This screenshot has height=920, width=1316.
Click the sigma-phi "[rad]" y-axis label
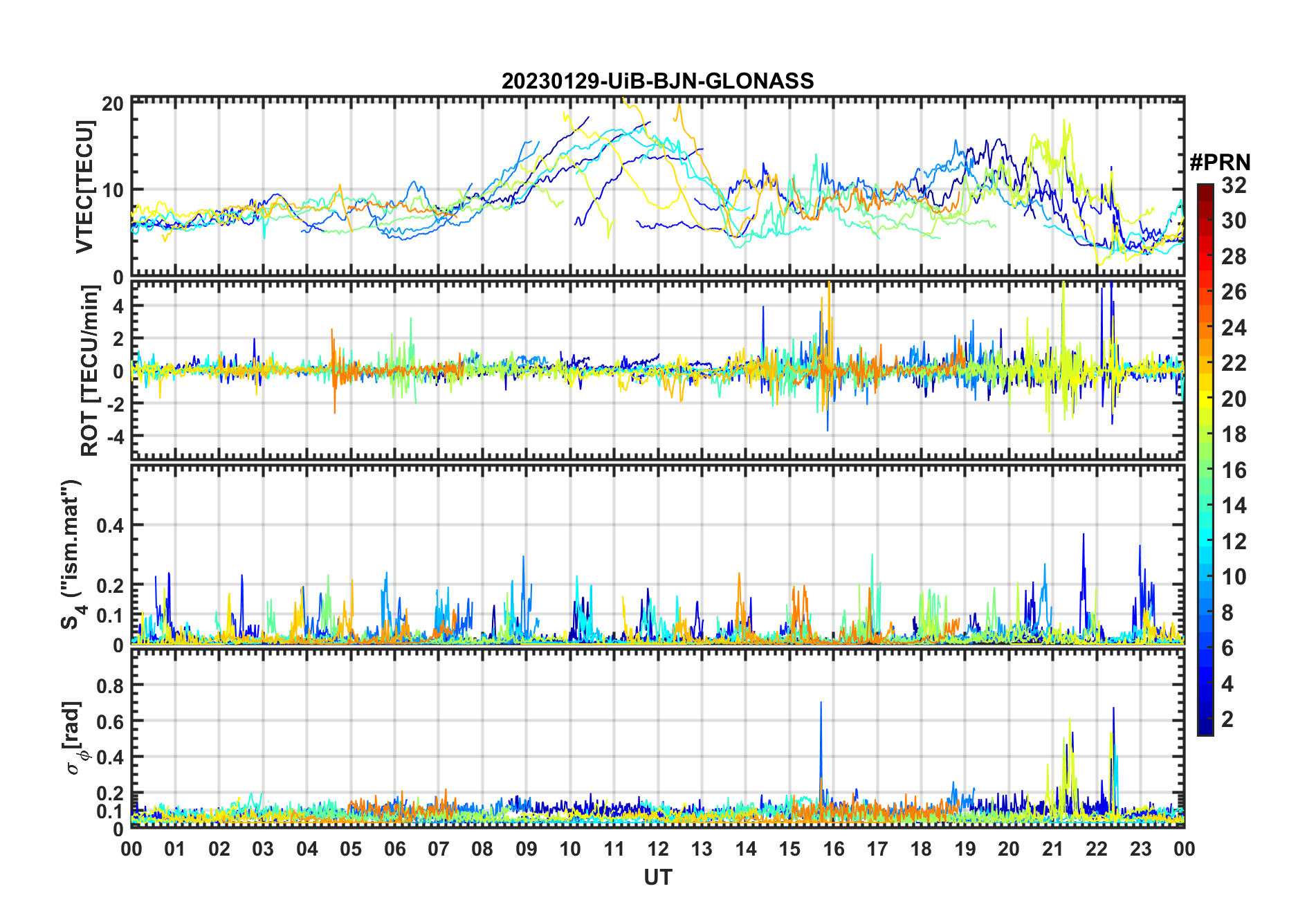click(74, 738)
